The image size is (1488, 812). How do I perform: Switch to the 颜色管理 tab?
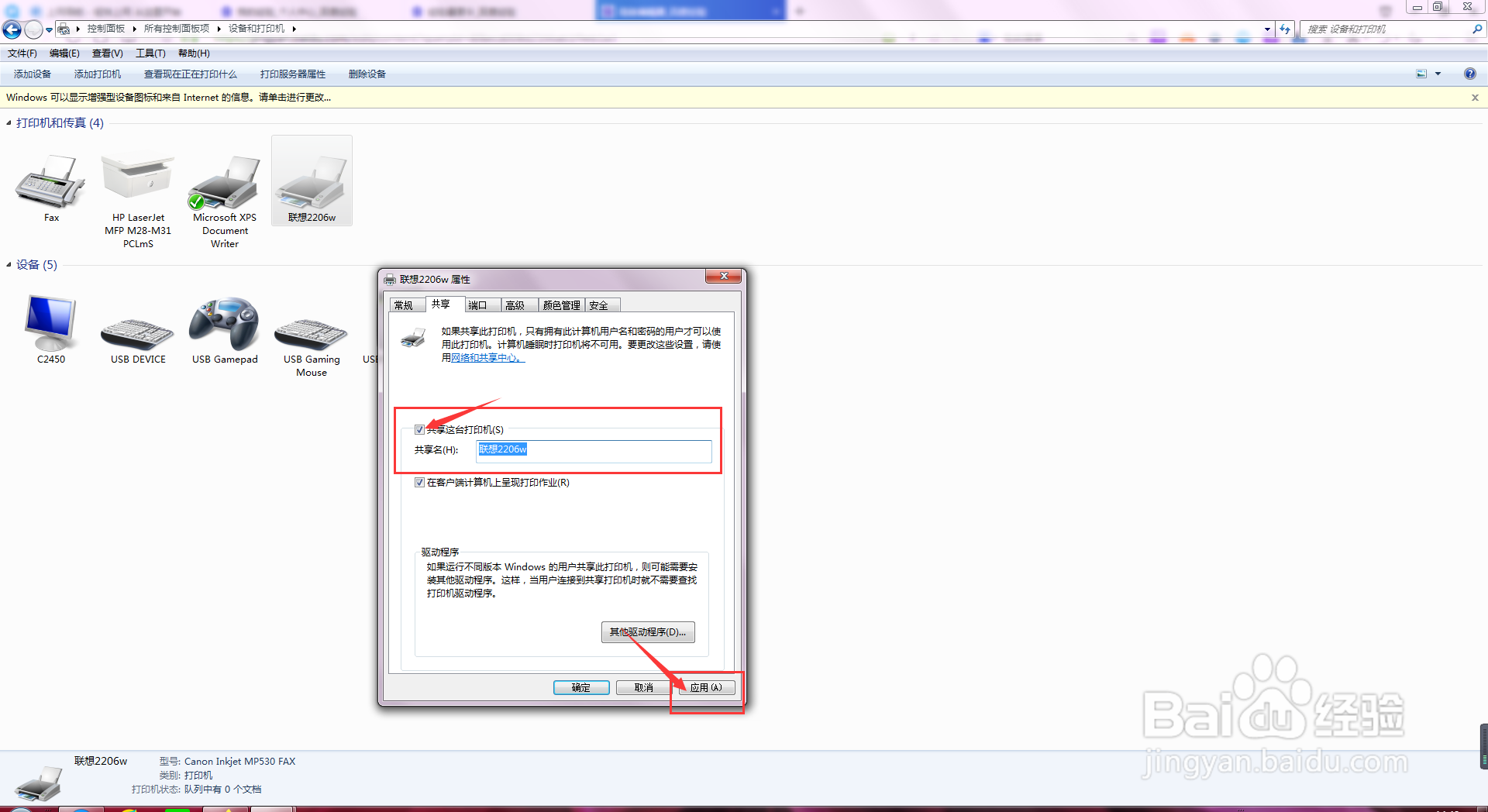pyautogui.click(x=561, y=305)
